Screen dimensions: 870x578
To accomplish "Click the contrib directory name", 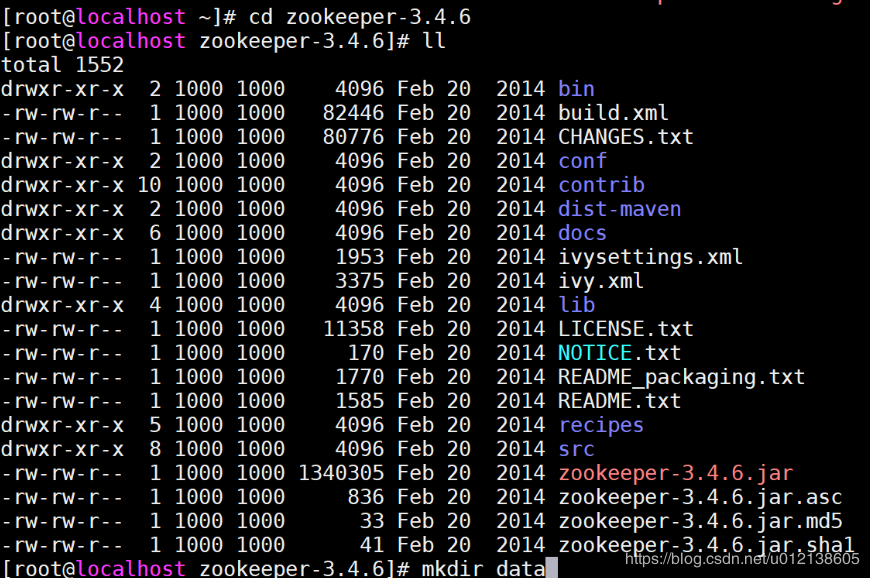I will coord(601,185).
